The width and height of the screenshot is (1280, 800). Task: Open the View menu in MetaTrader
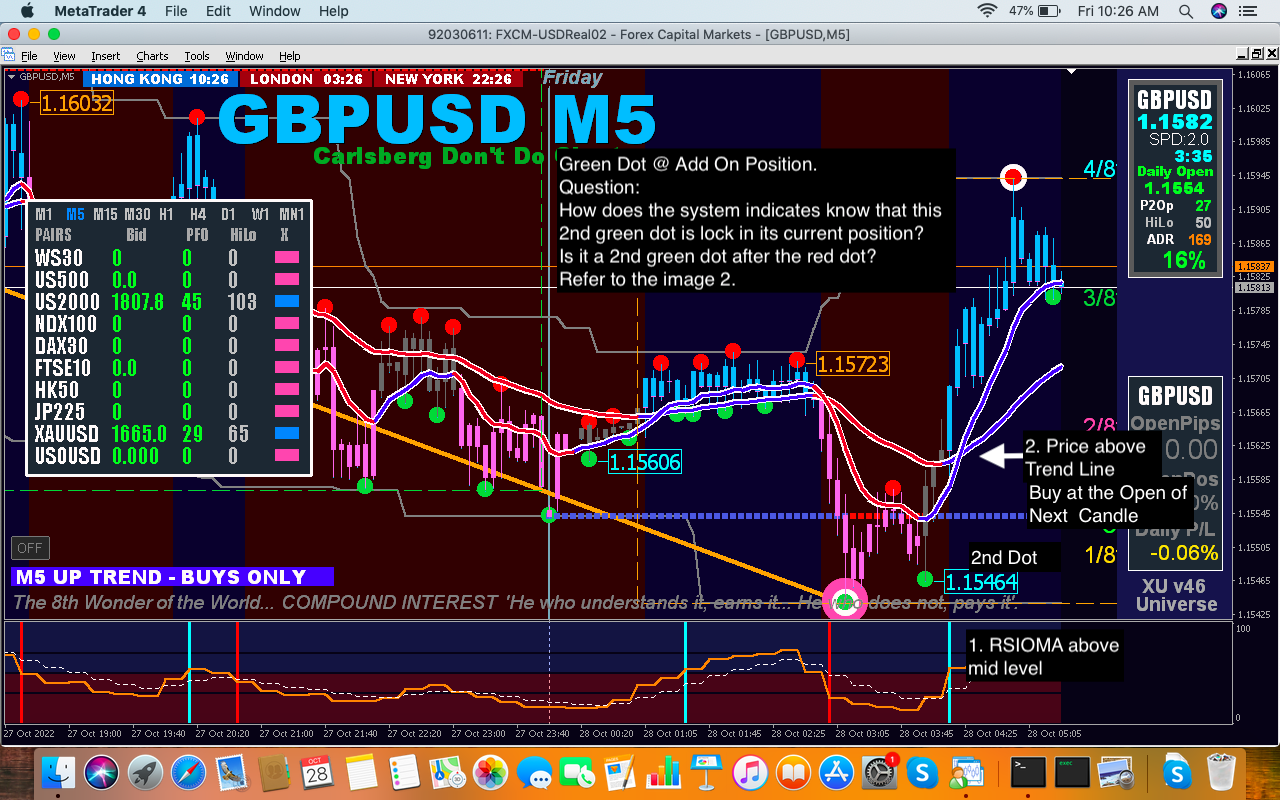click(64, 56)
